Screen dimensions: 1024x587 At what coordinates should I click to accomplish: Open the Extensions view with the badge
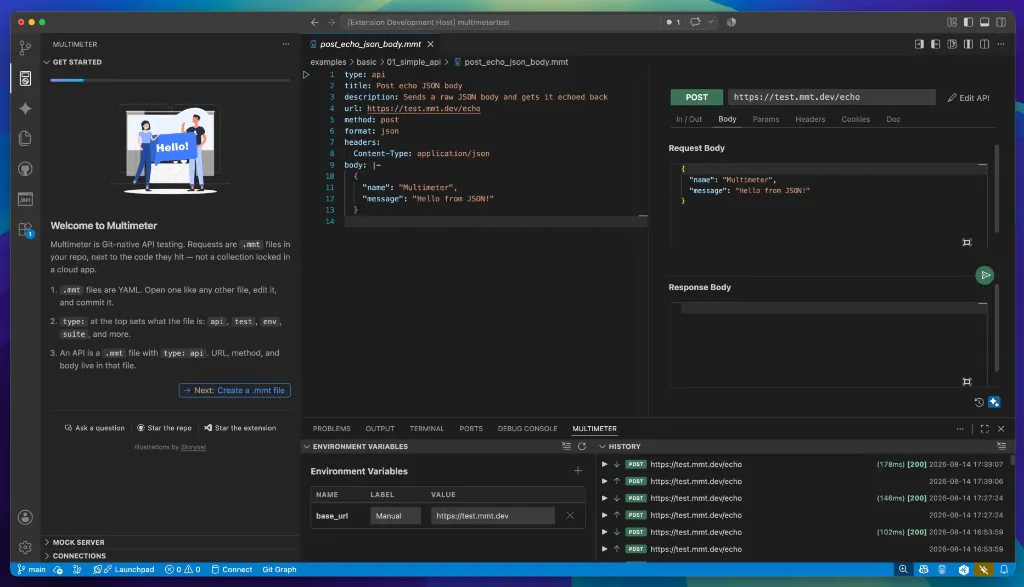25,230
